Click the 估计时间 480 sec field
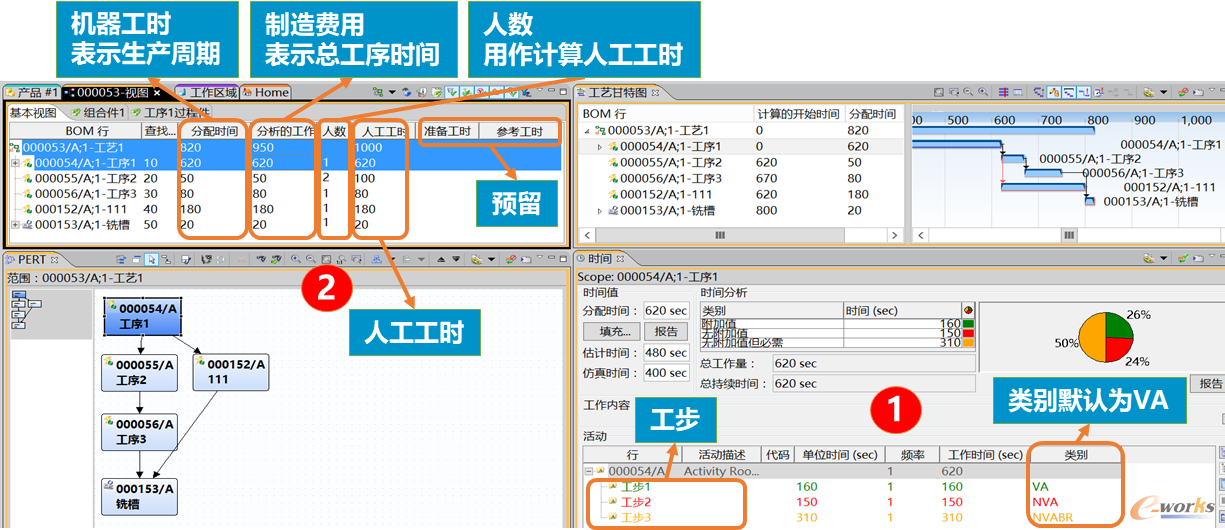The image size is (1225, 530). click(665, 353)
